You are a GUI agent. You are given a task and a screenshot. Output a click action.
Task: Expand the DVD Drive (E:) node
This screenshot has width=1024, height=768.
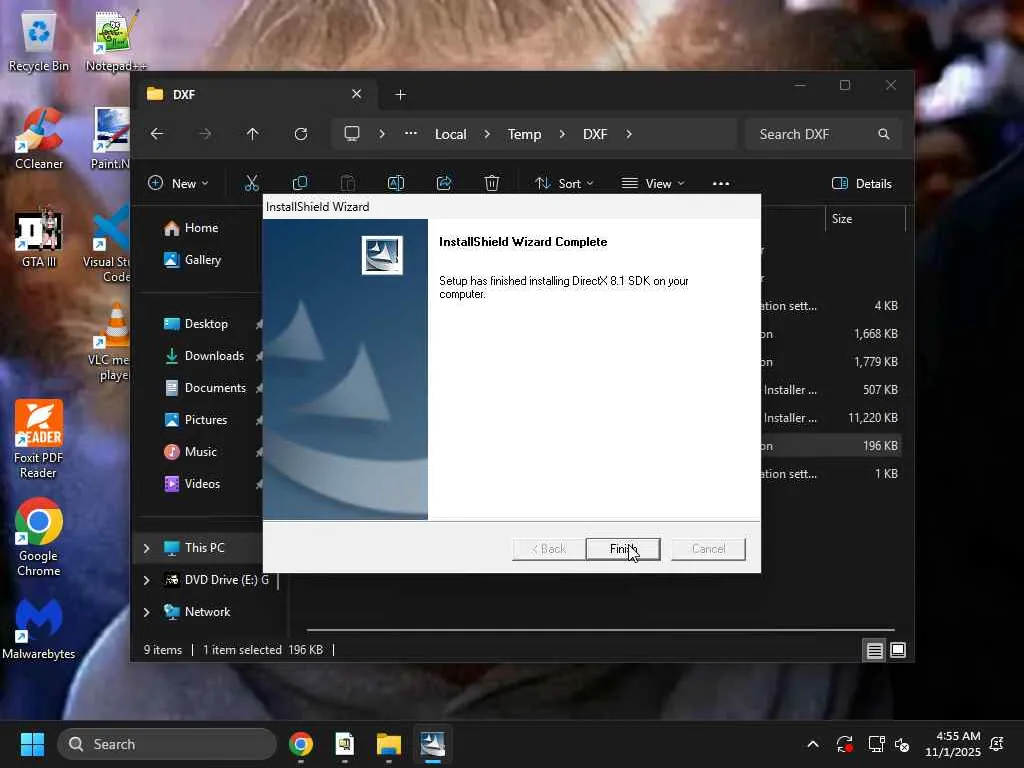click(146, 580)
